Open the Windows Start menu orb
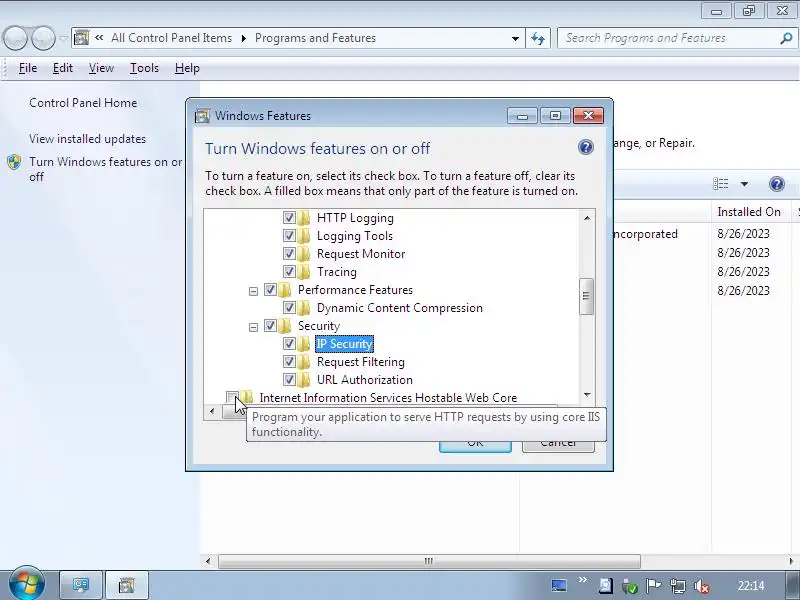800x600 pixels. (26, 583)
